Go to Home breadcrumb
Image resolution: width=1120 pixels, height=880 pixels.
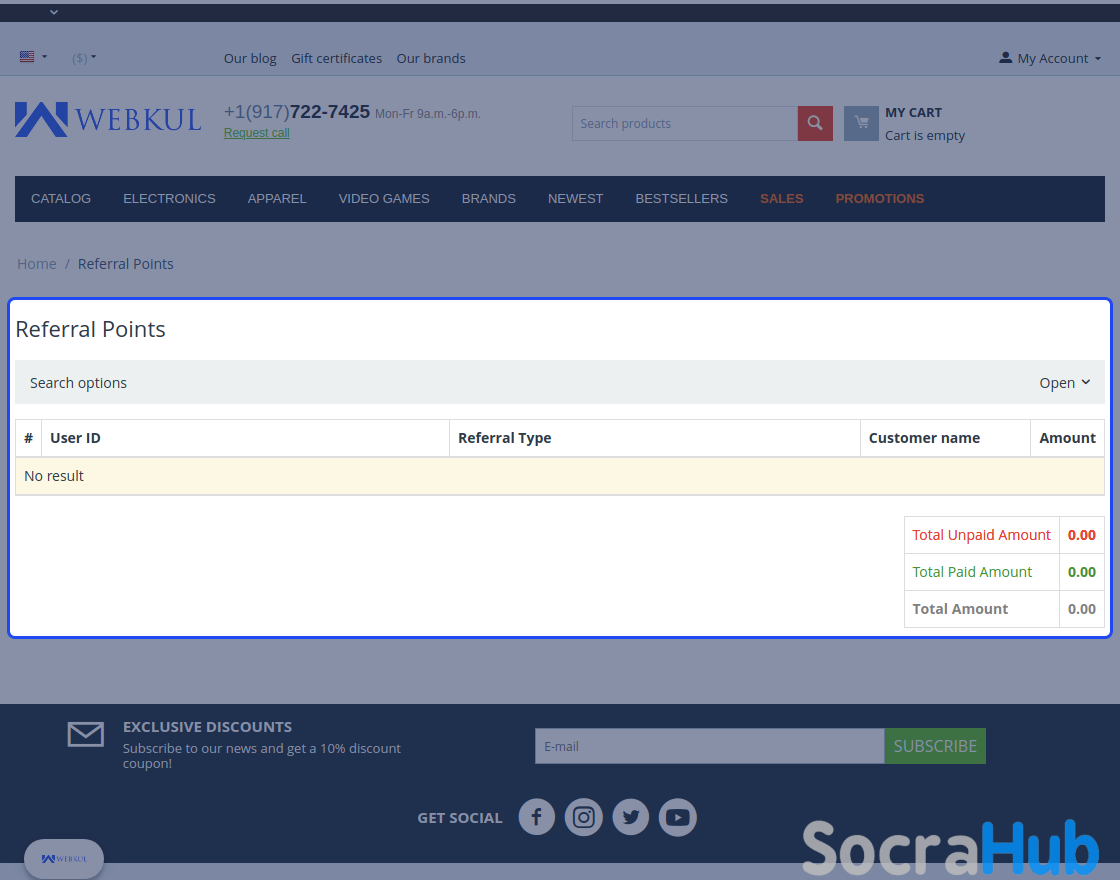[36, 264]
